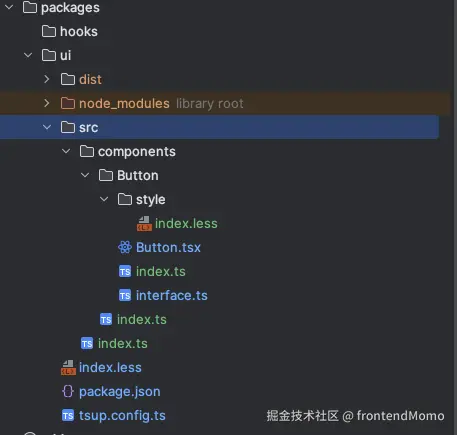The height and width of the screenshot is (435, 457).
Task: Collapse the components folder chevron
Action: 66,151
